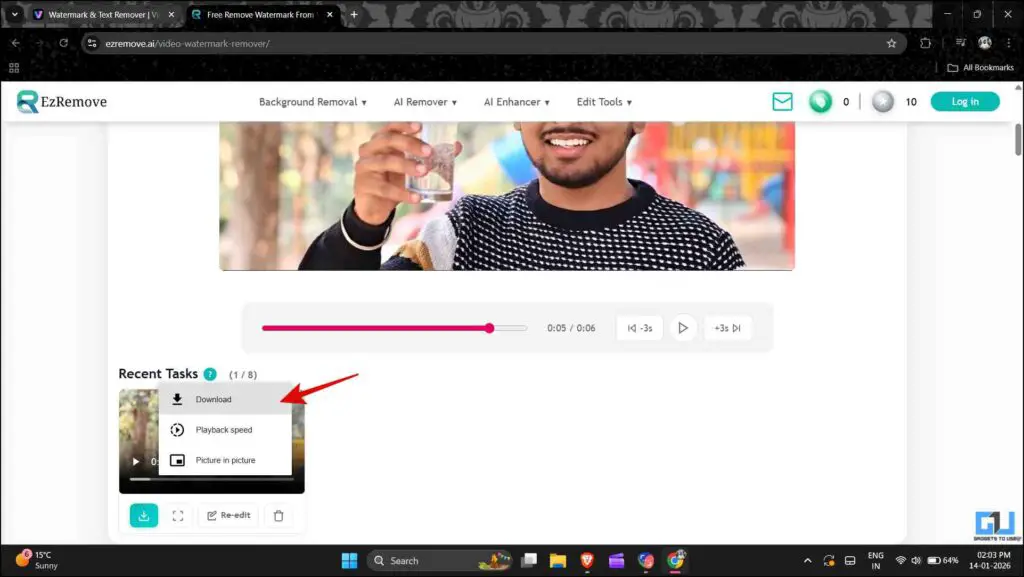Click the green download icon below the thumbnail
The image size is (1024, 577).
[x=143, y=515]
